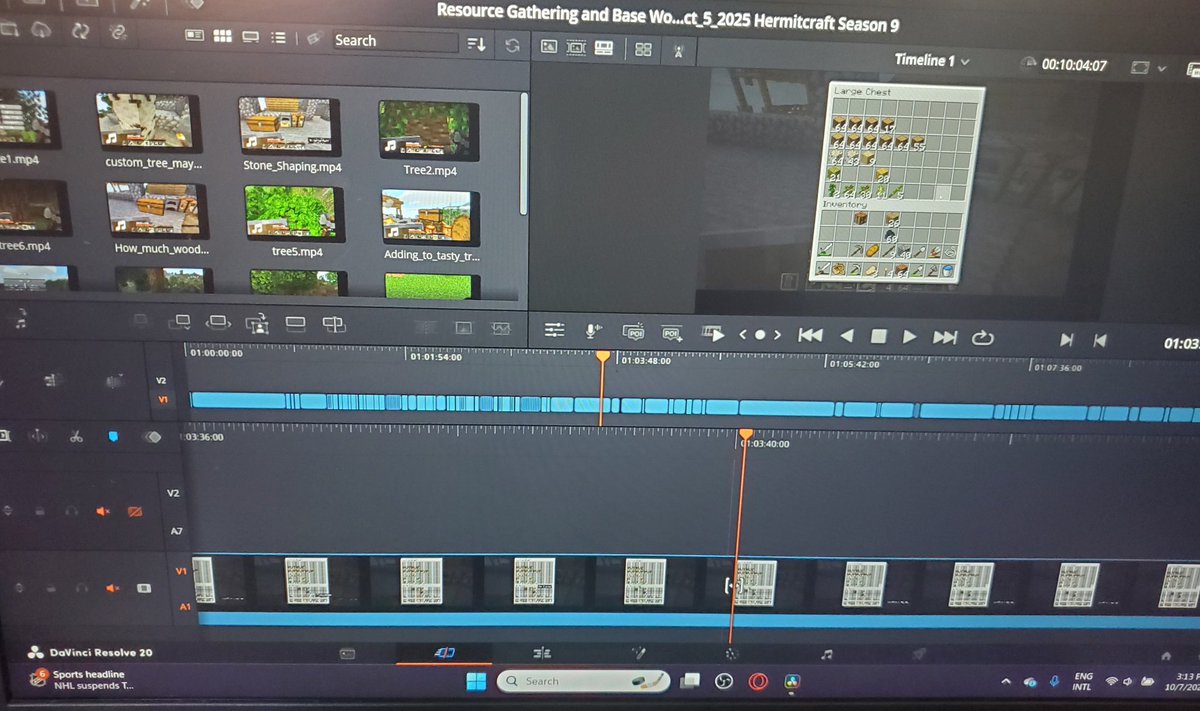Click the upper timeline 01:05:42:00 ruler mark
Image resolution: width=1200 pixels, height=711 pixels.
[x=853, y=366]
